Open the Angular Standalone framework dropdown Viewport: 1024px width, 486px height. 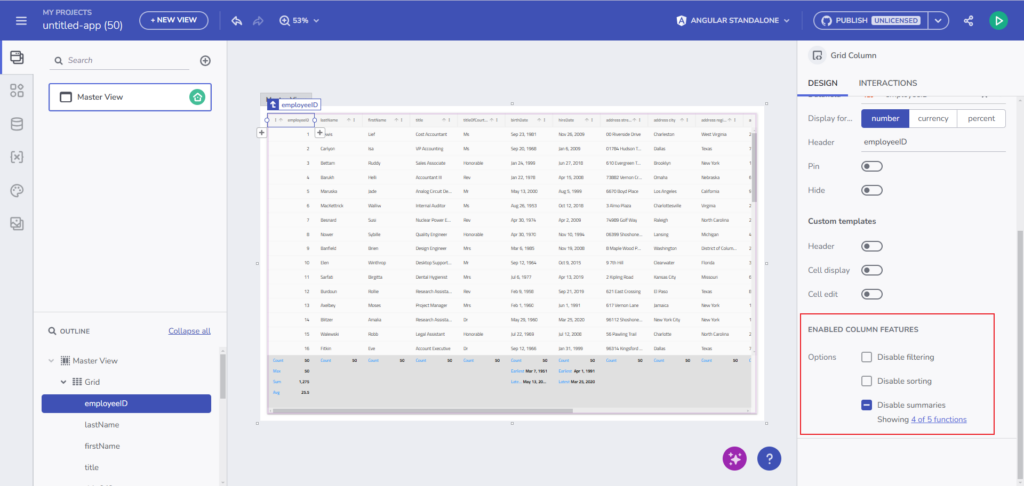(733, 20)
